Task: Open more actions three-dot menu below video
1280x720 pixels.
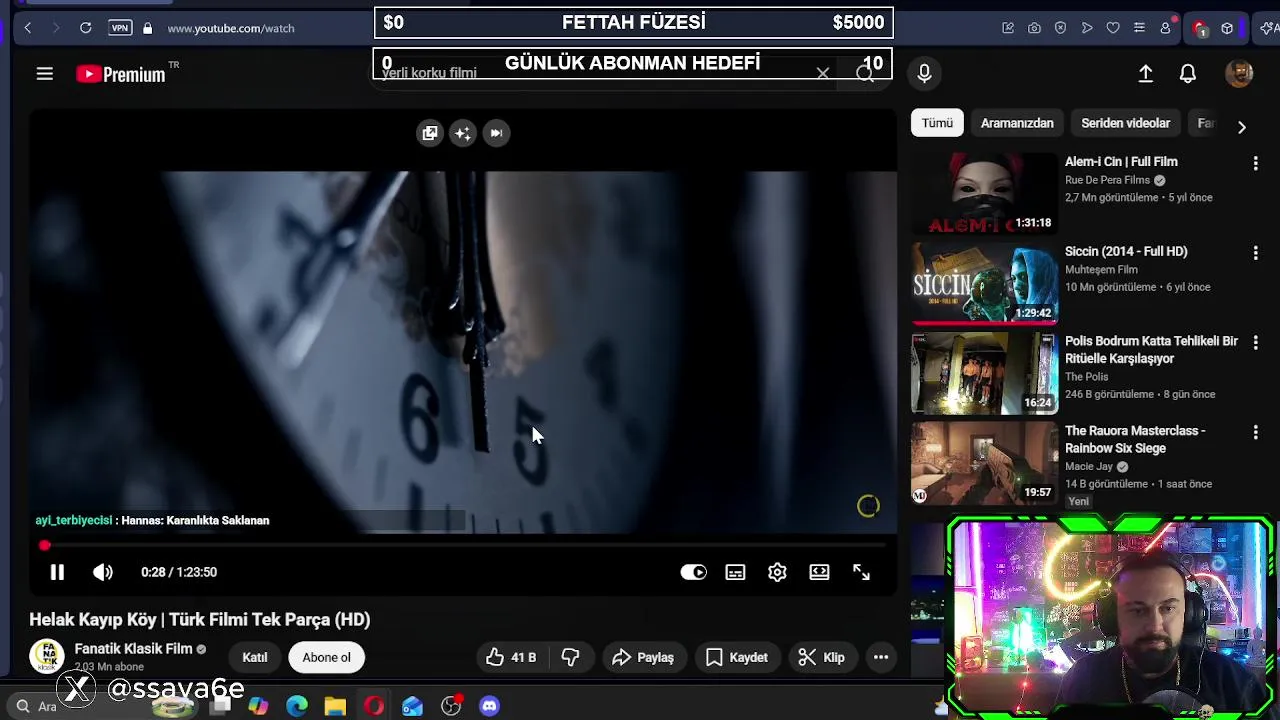Action: coord(881,657)
